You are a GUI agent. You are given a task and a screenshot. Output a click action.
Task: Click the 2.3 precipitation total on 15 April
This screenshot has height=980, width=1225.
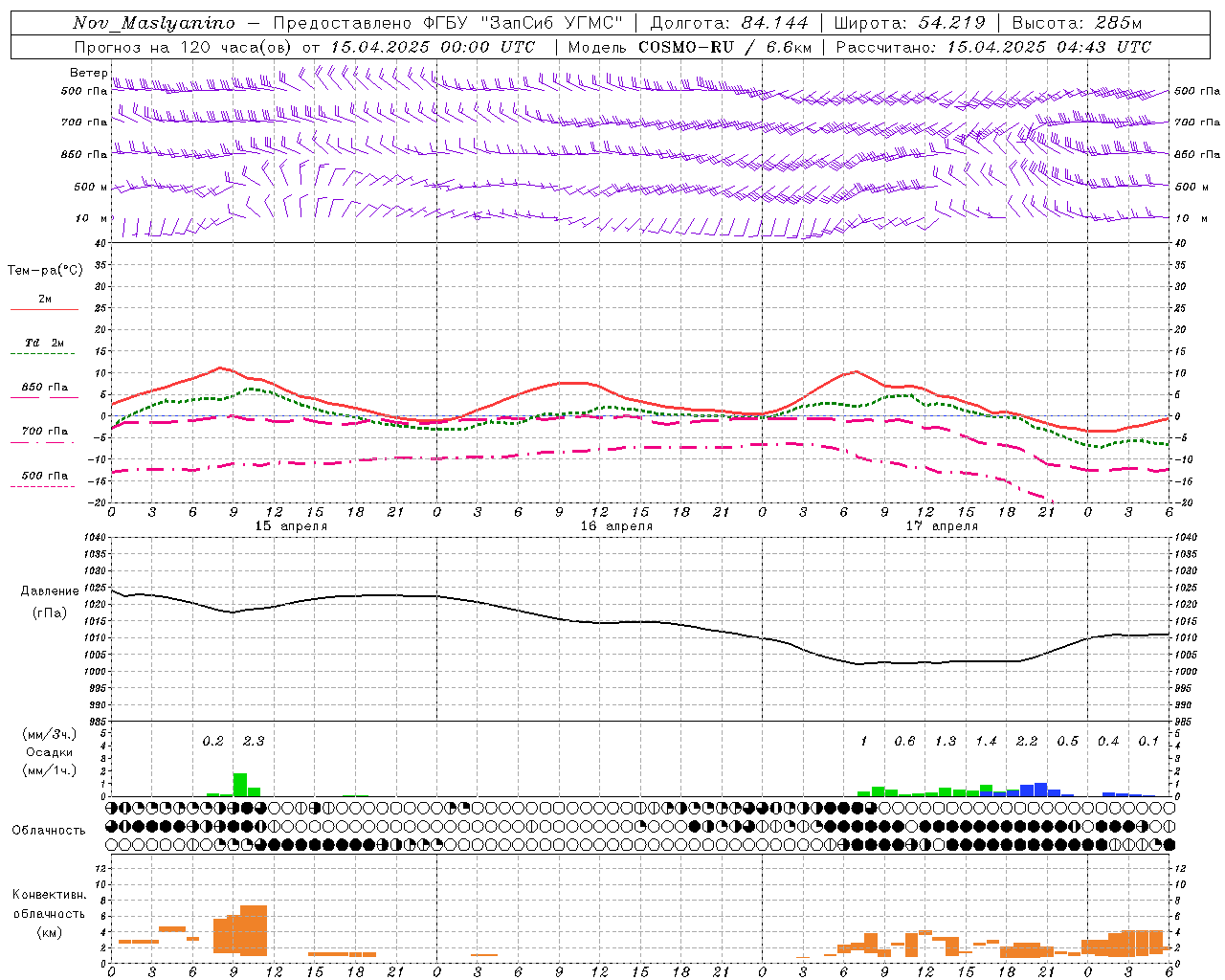[x=254, y=742]
